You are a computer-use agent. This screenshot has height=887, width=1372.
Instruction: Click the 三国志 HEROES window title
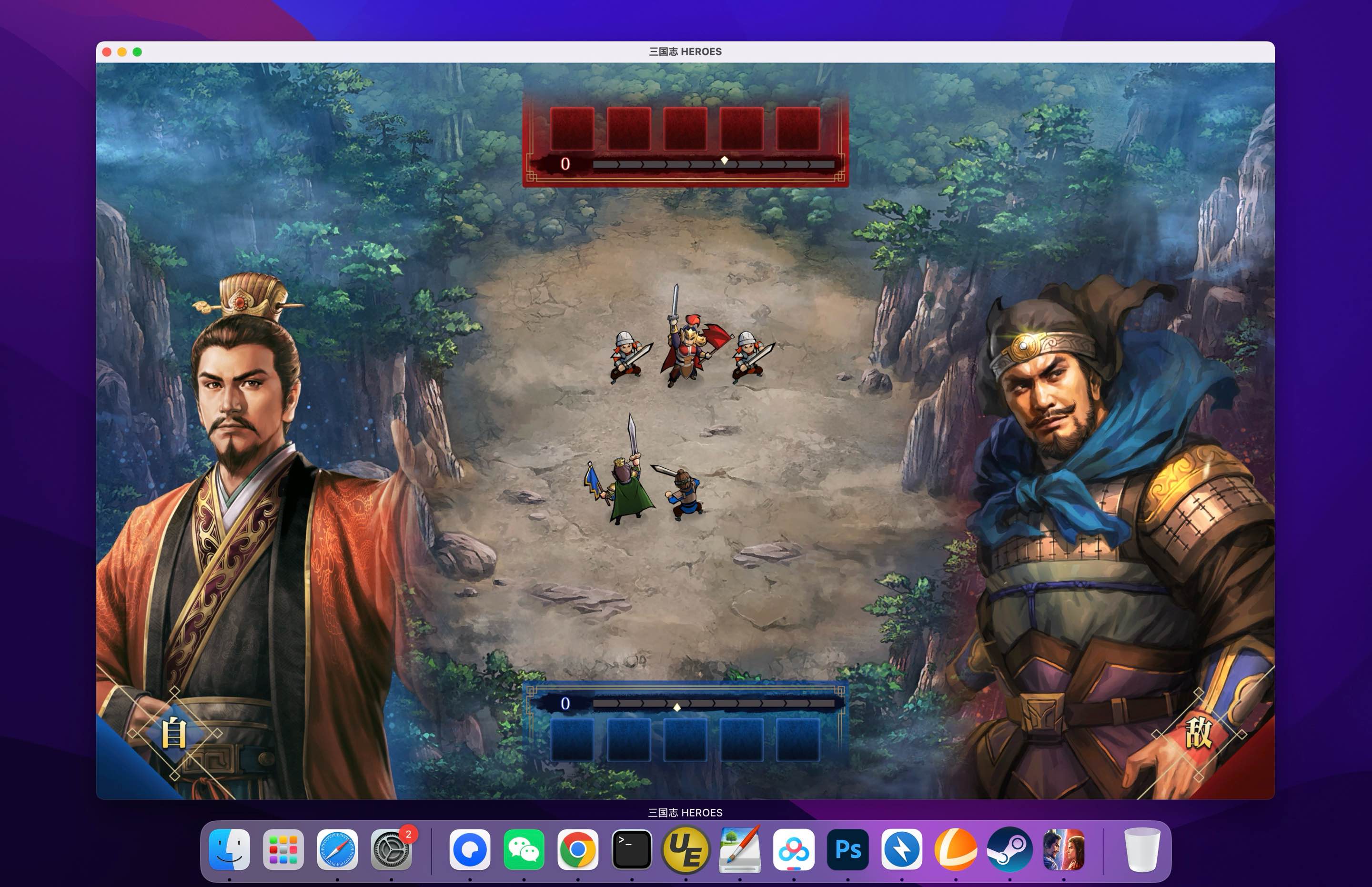click(x=686, y=52)
